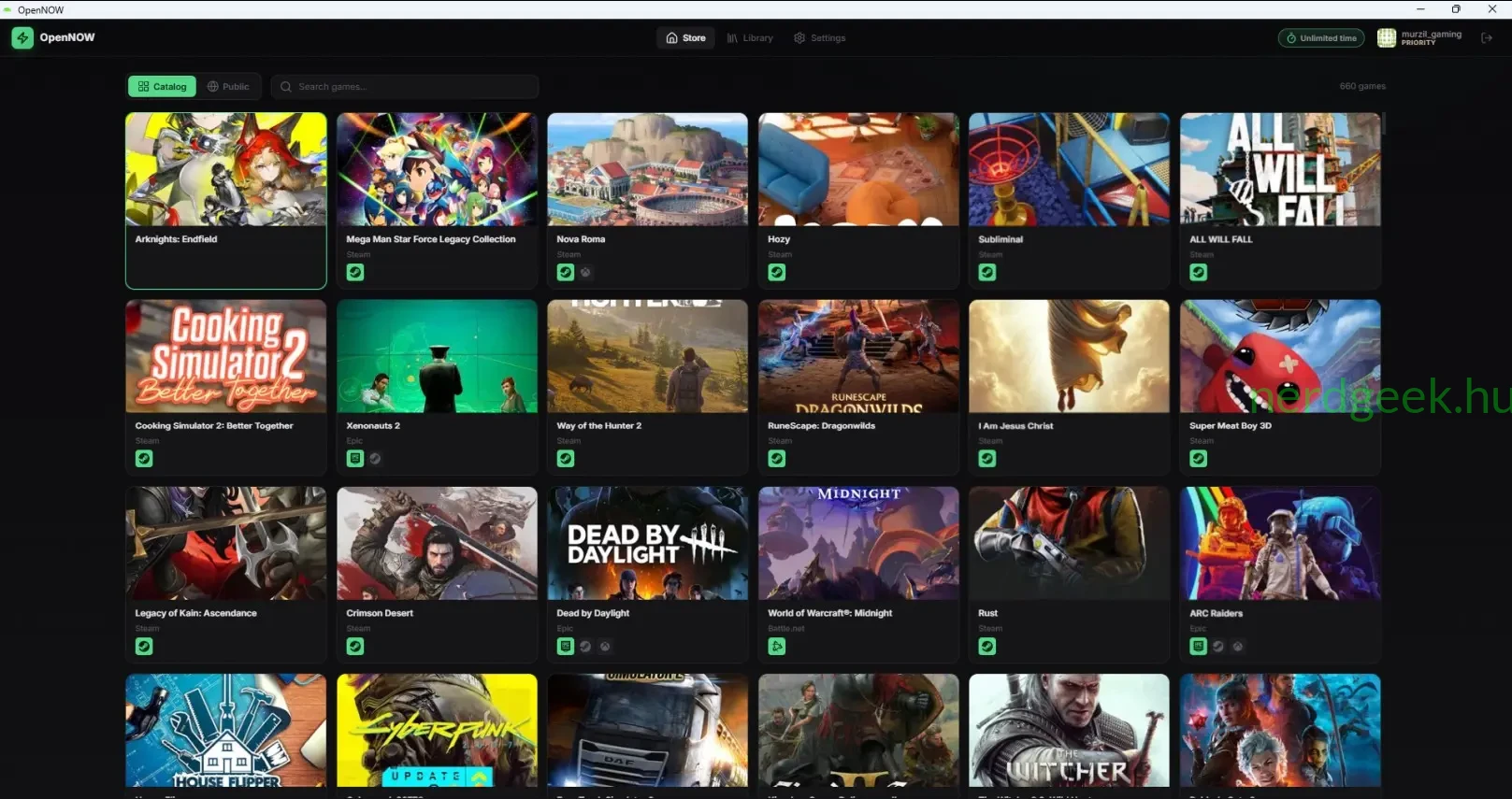1512x799 pixels.
Task: Click the murzil_gaming profile avatar
Action: pos(1387,38)
